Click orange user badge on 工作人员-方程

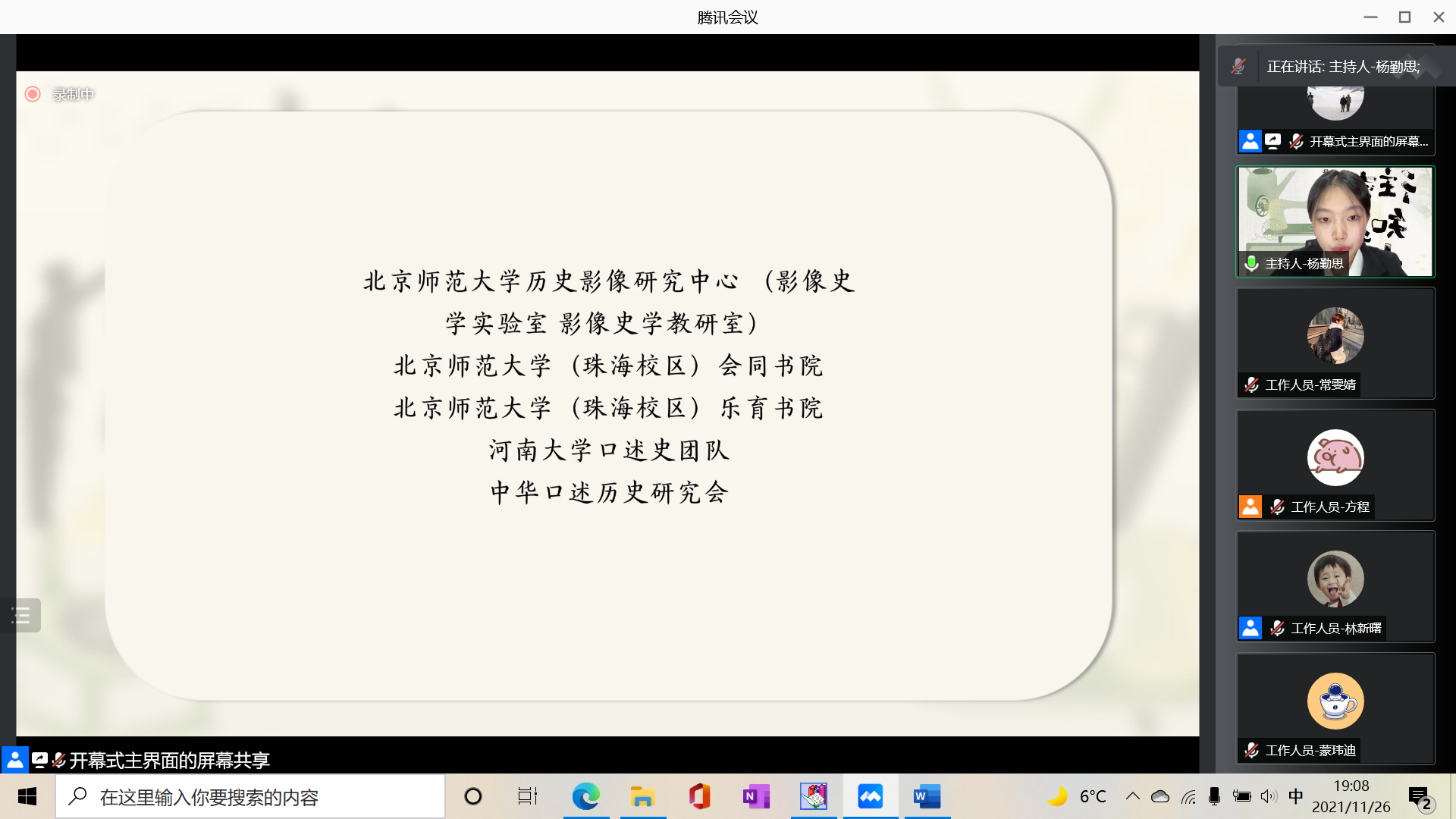[1250, 507]
